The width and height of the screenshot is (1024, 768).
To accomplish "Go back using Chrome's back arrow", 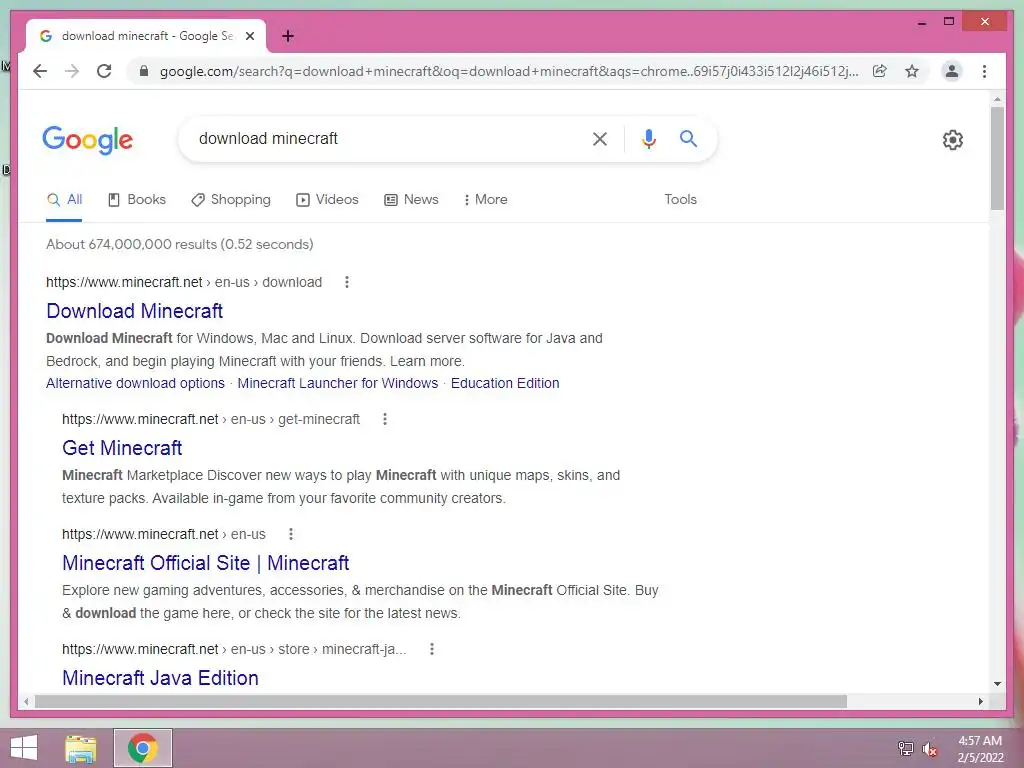I will tap(40, 71).
